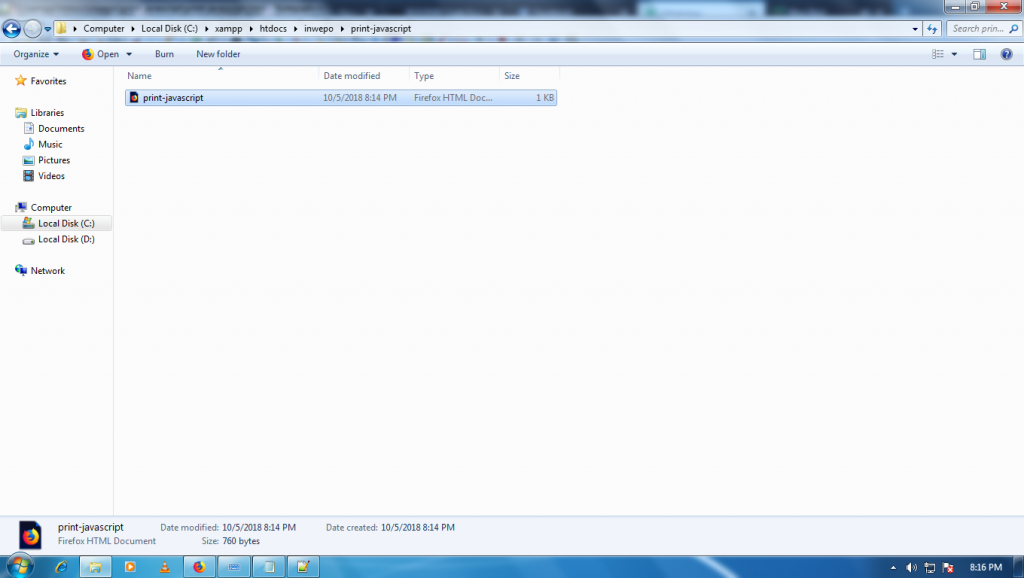Open the Documents library
This screenshot has height=578, width=1024.
pyautogui.click(x=61, y=129)
